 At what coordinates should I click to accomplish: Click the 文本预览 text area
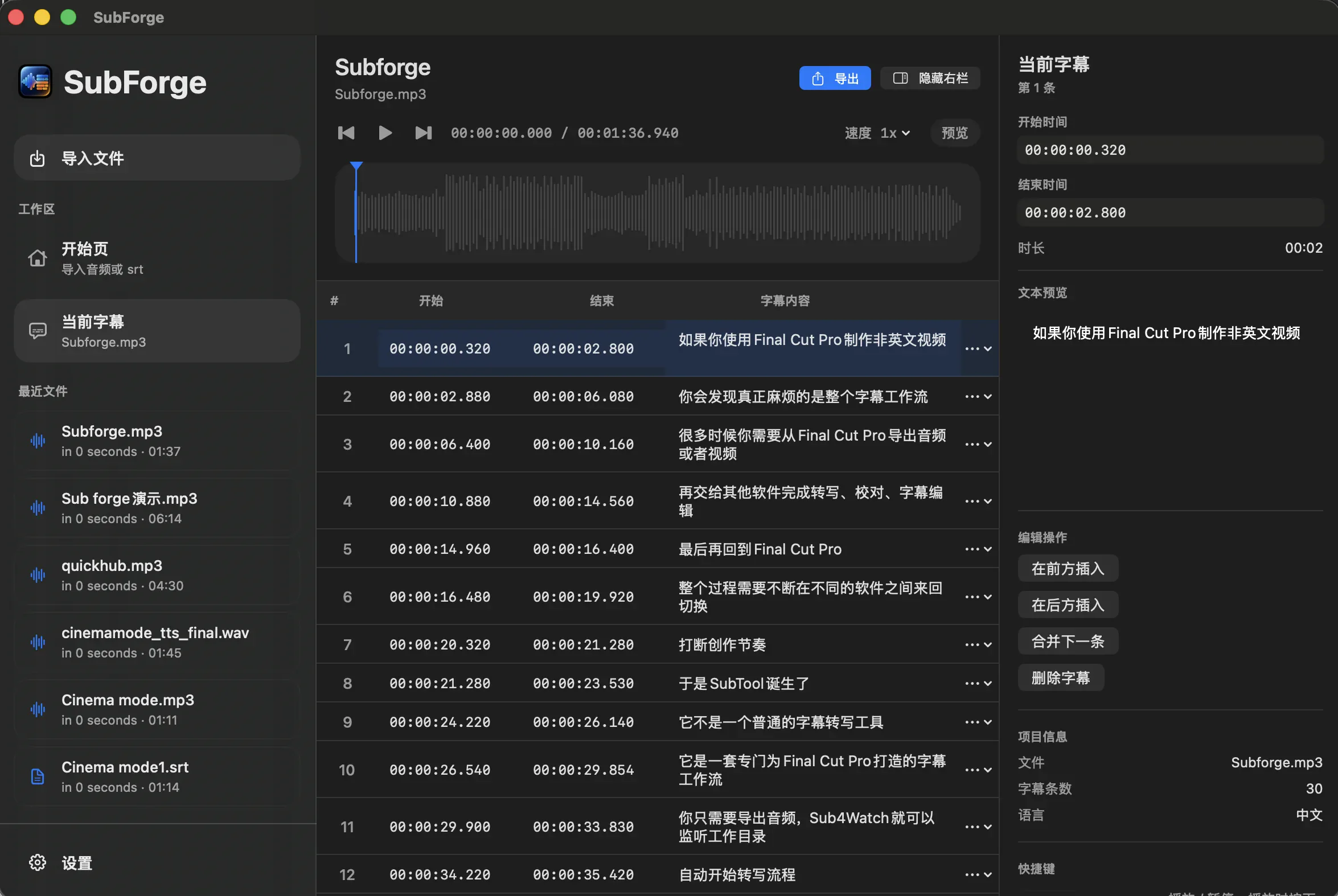coord(1170,406)
